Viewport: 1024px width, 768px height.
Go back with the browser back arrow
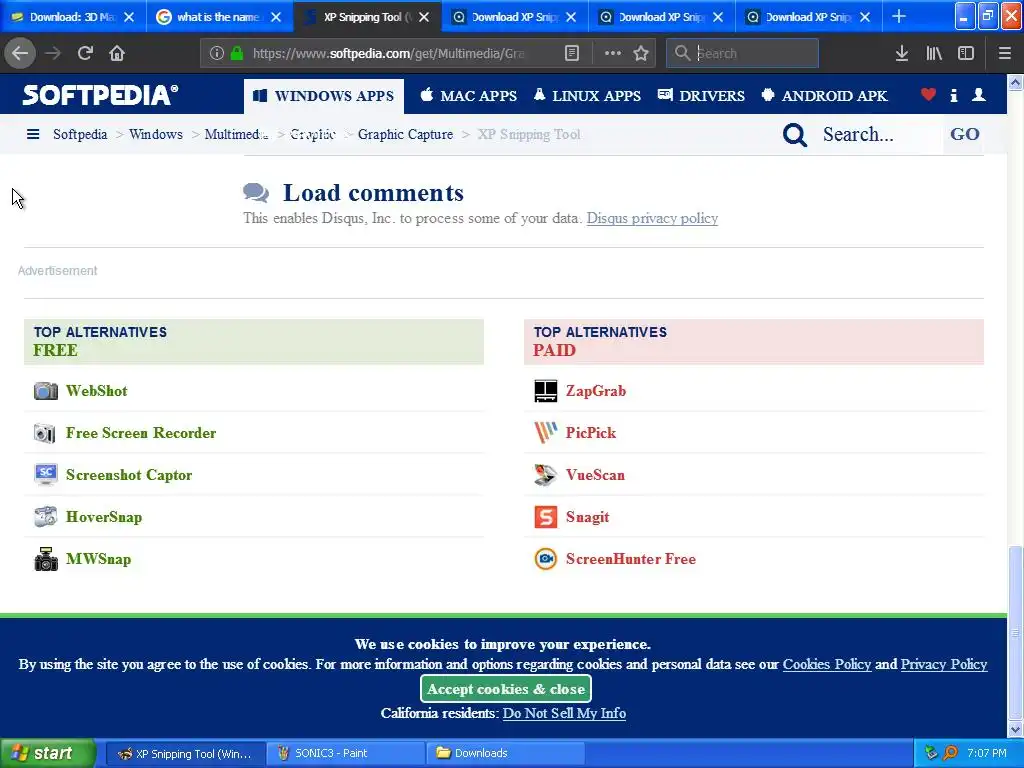[20, 53]
